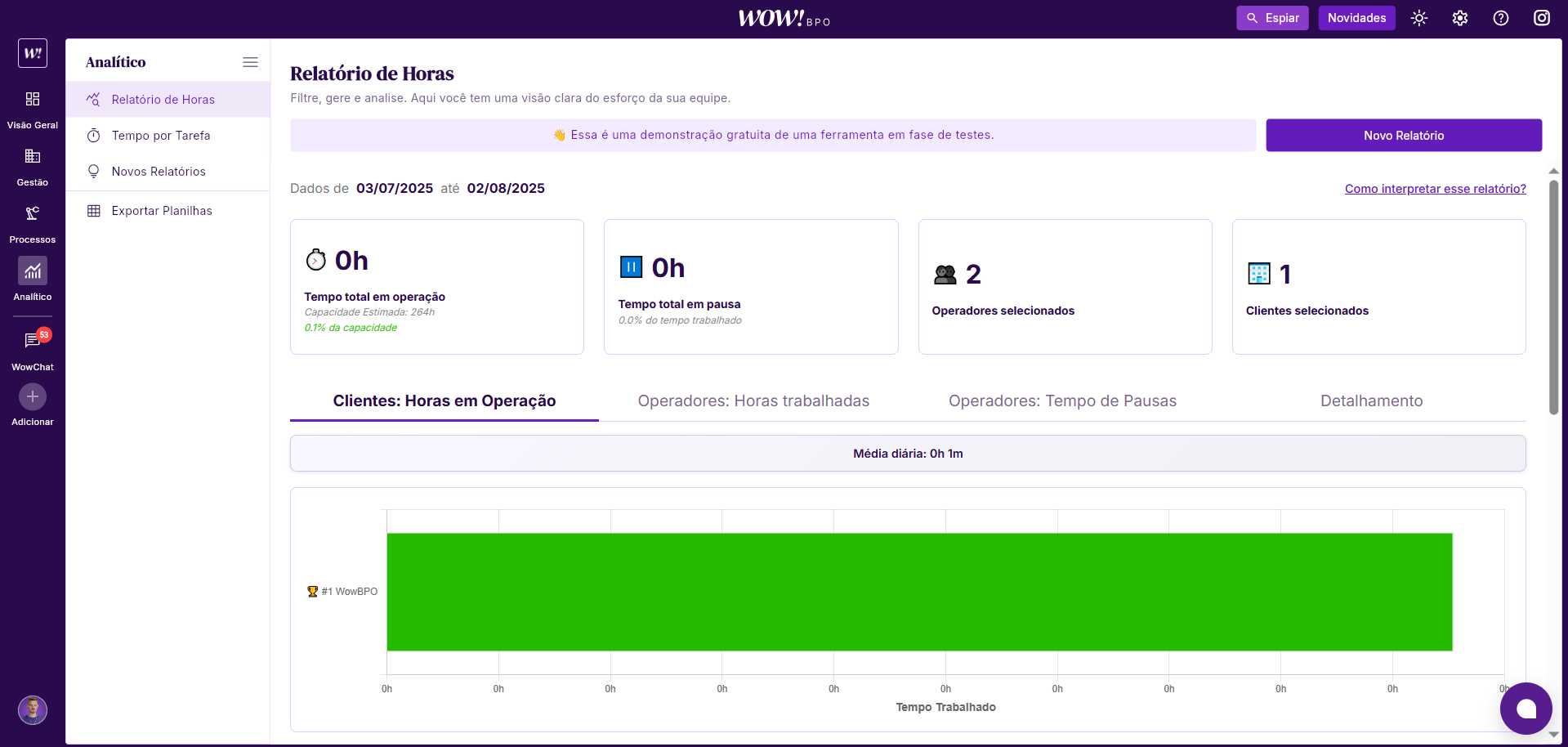This screenshot has width=1568, height=747.
Task: Click the green WowBPO chart bar
Action: pos(919,592)
